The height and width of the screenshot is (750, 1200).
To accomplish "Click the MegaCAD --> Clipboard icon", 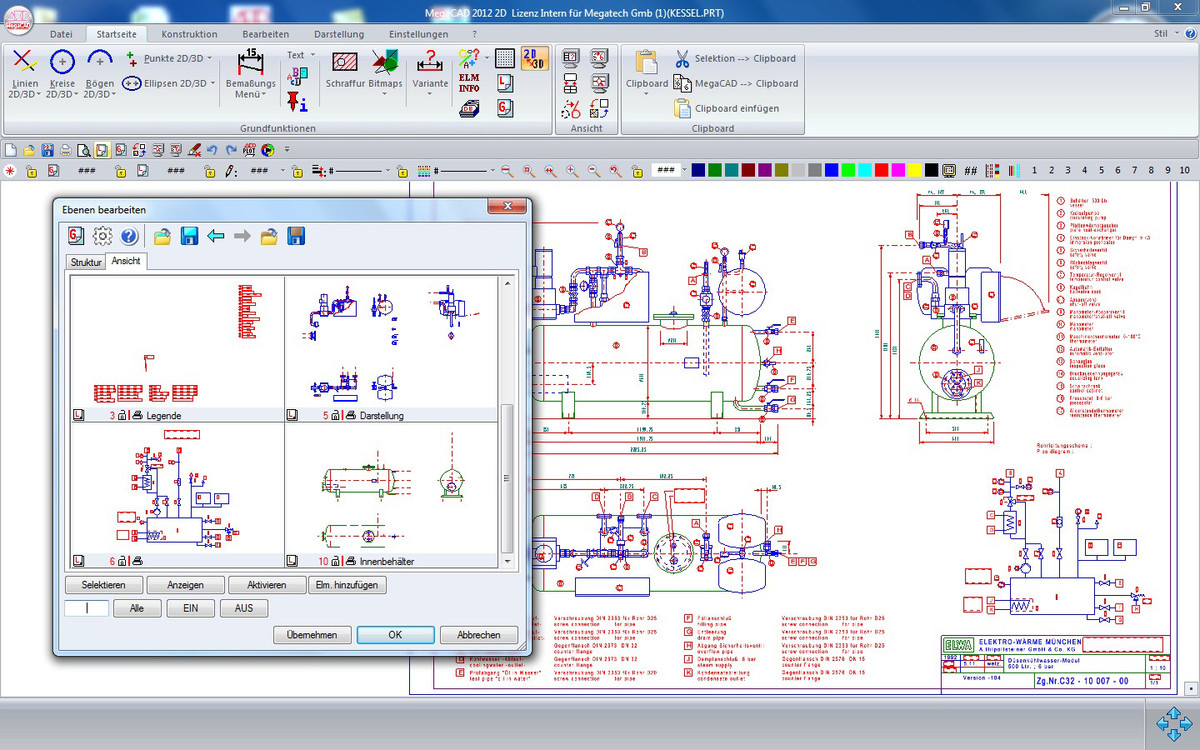I will click(x=682, y=83).
